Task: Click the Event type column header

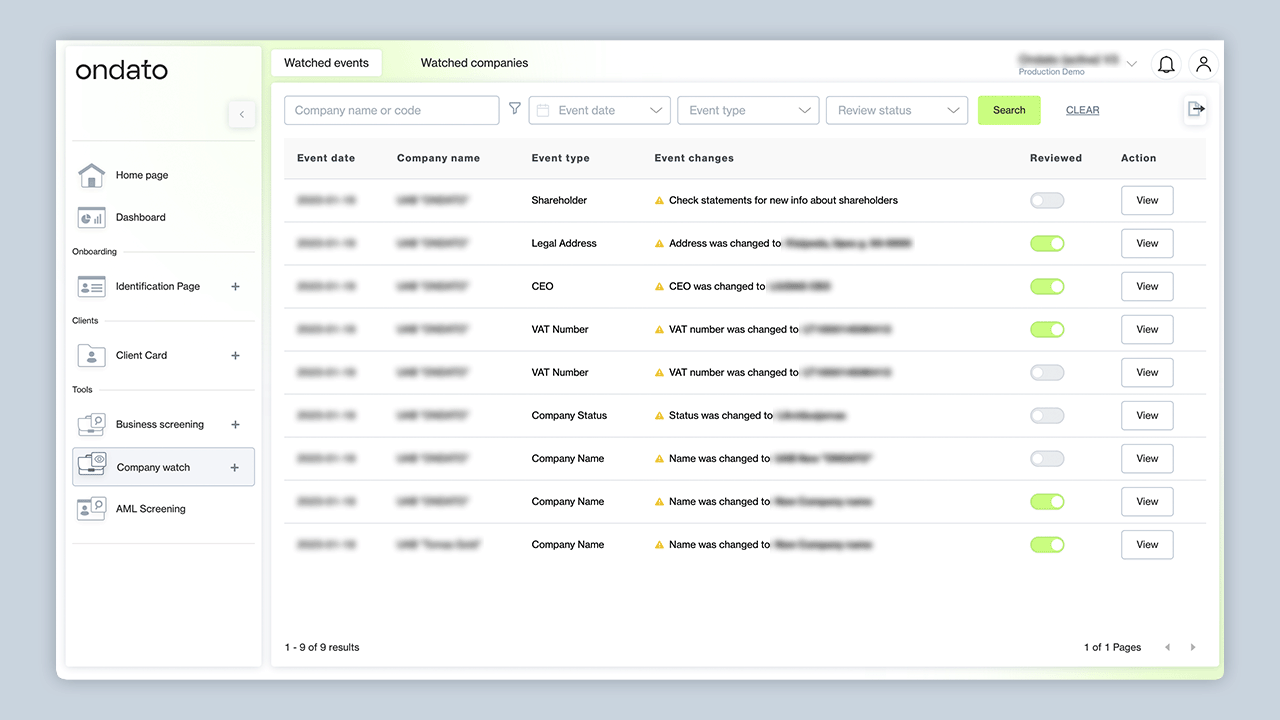Action: tap(561, 158)
